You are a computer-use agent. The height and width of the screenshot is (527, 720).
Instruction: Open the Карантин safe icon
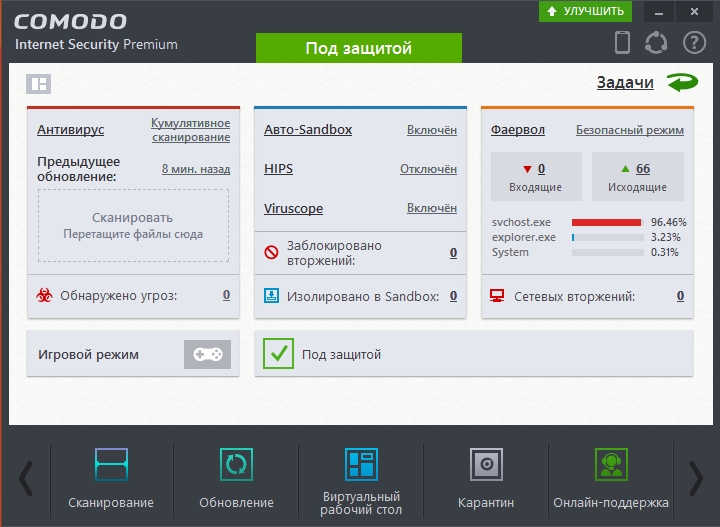[x=486, y=465]
